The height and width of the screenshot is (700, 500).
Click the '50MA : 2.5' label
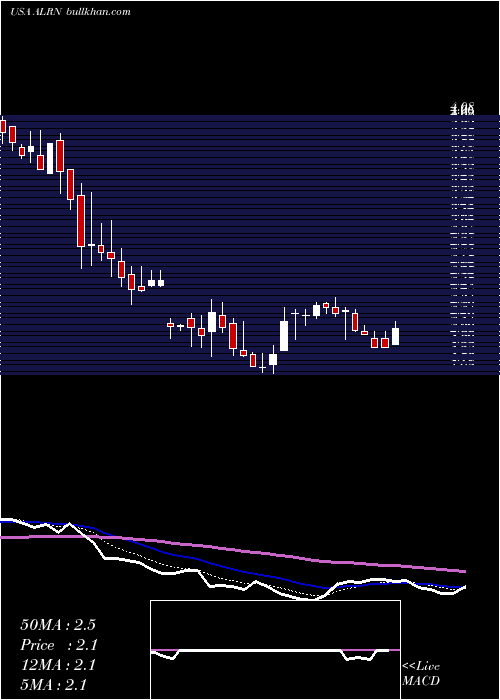click(x=58, y=625)
